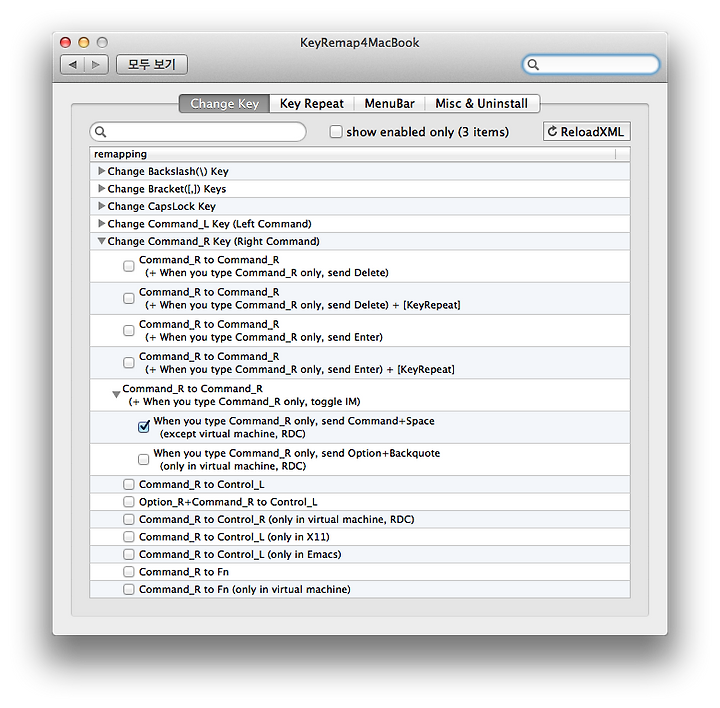Click the magnifier icon in the remapping filter

coord(101,132)
